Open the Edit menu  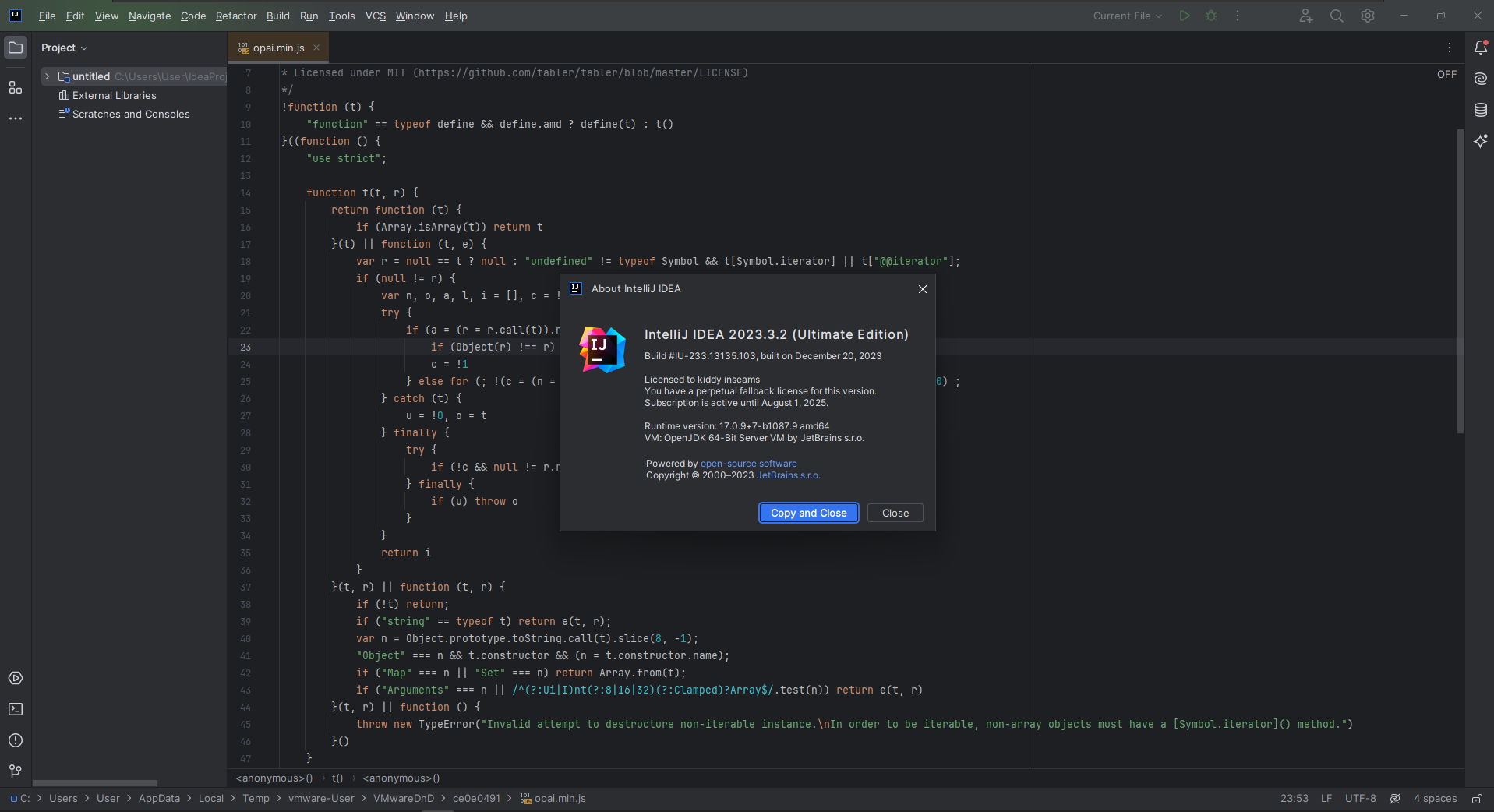coord(76,16)
